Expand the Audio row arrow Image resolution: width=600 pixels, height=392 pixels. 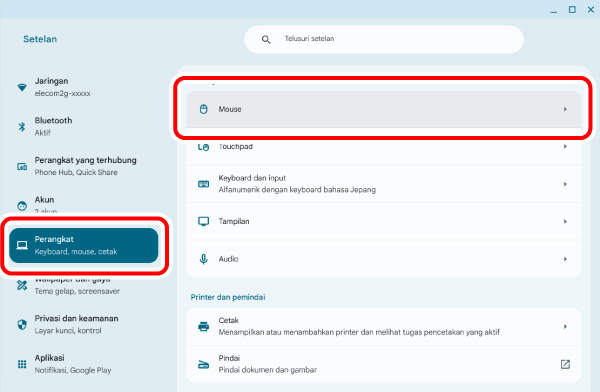[x=565, y=259]
